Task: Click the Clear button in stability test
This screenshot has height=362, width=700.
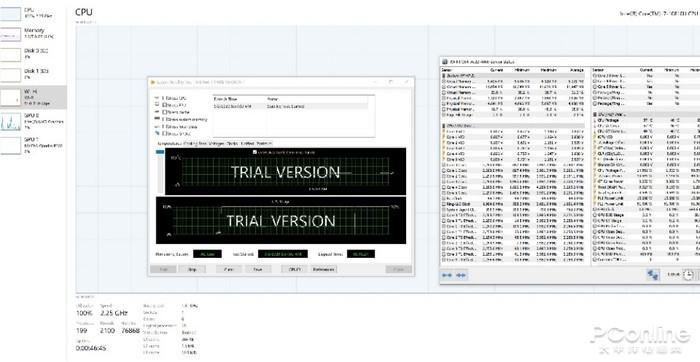Action: tap(229, 269)
